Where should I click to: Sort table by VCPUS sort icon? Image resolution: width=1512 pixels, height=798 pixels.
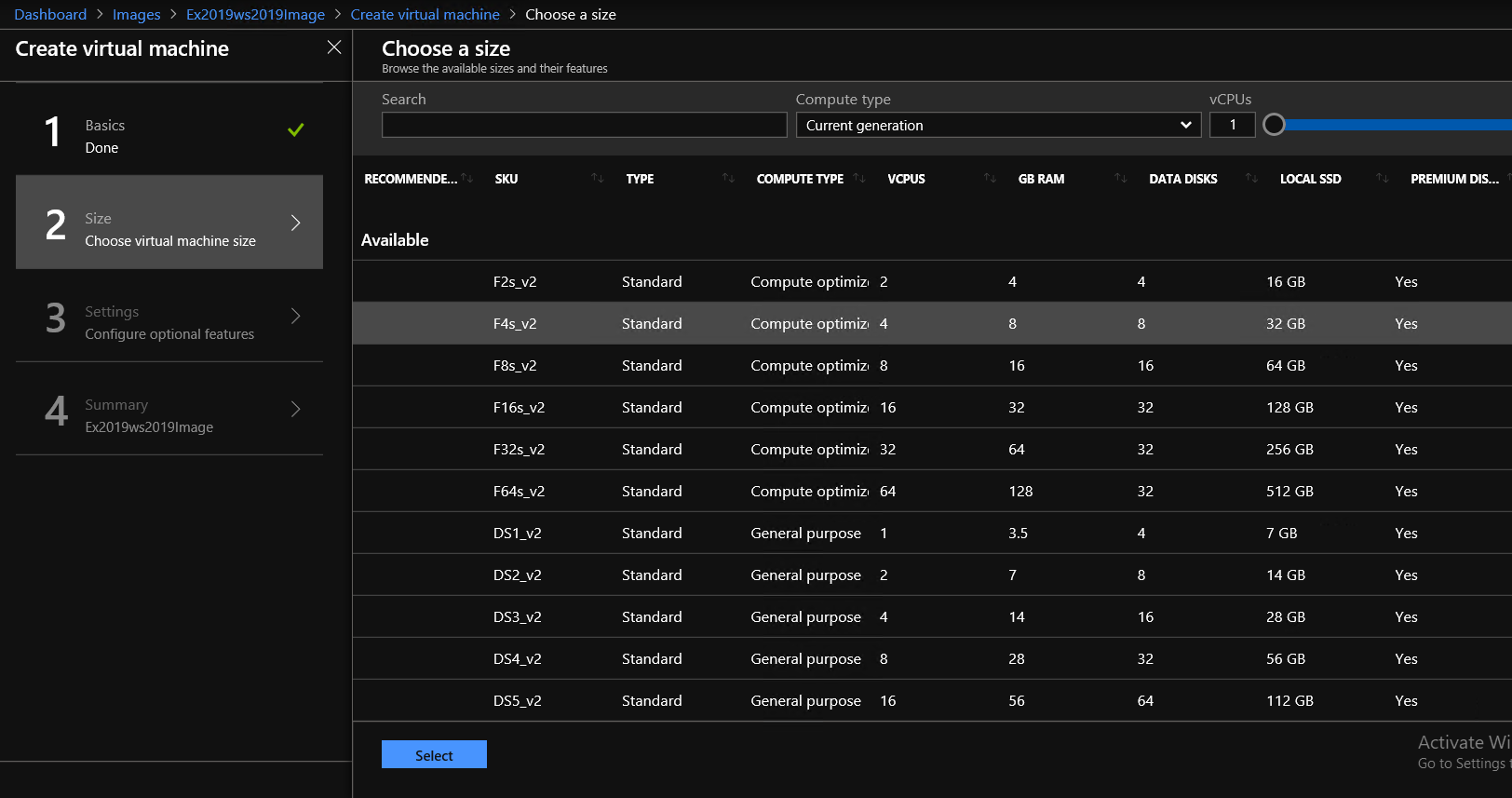[990, 178]
